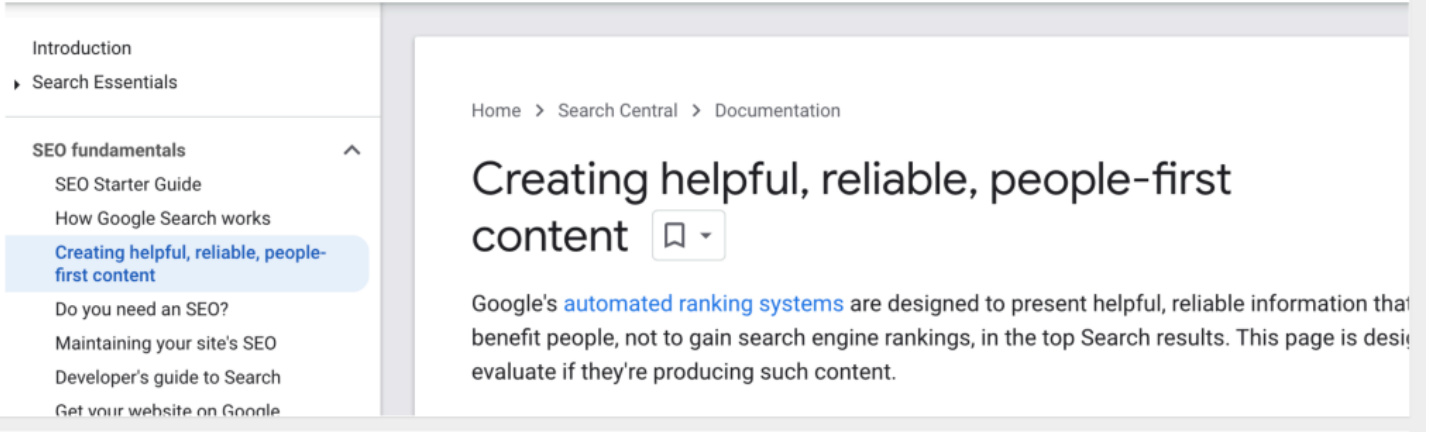Screen dimensions: 1431x435
Task: Open SEO Starter Guide
Action: (128, 184)
